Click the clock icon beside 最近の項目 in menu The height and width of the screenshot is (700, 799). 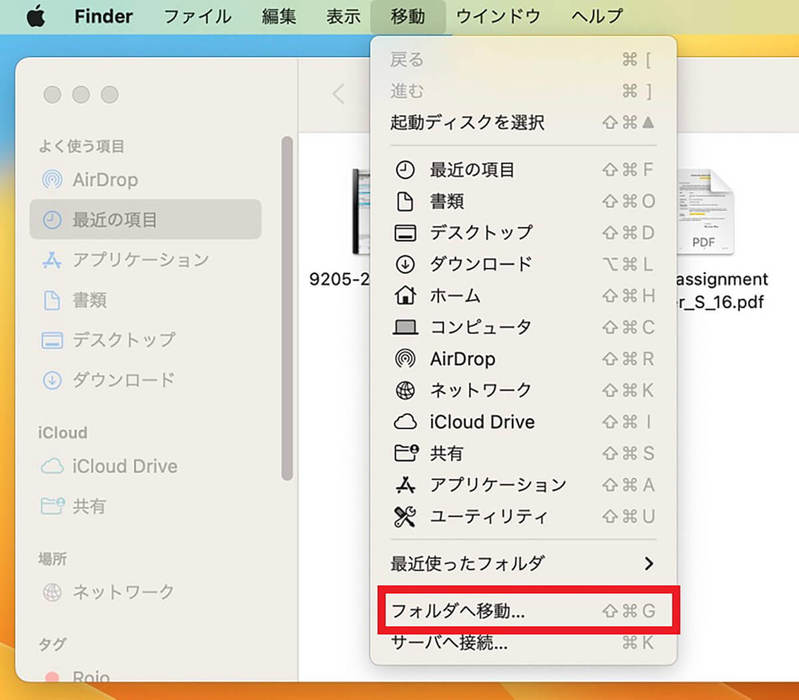pos(405,170)
